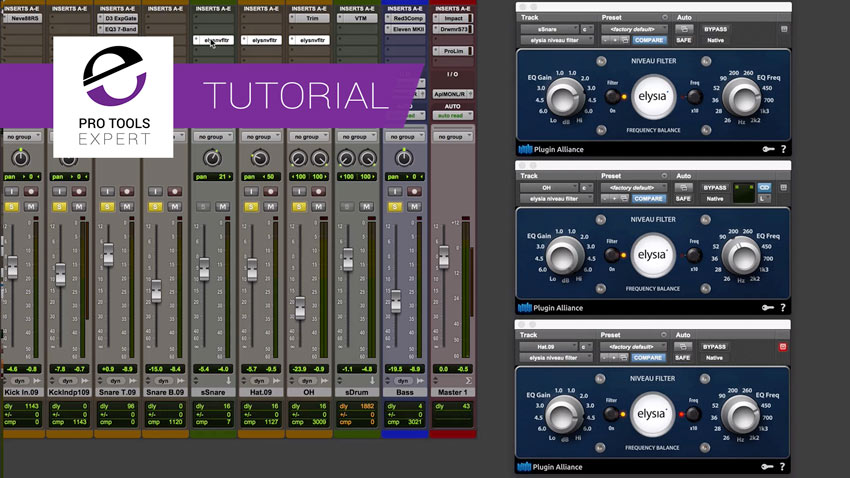This screenshot has width=850, height=478.
Task: Click COMPARE in sSnare plugin
Action: coord(649,40)
